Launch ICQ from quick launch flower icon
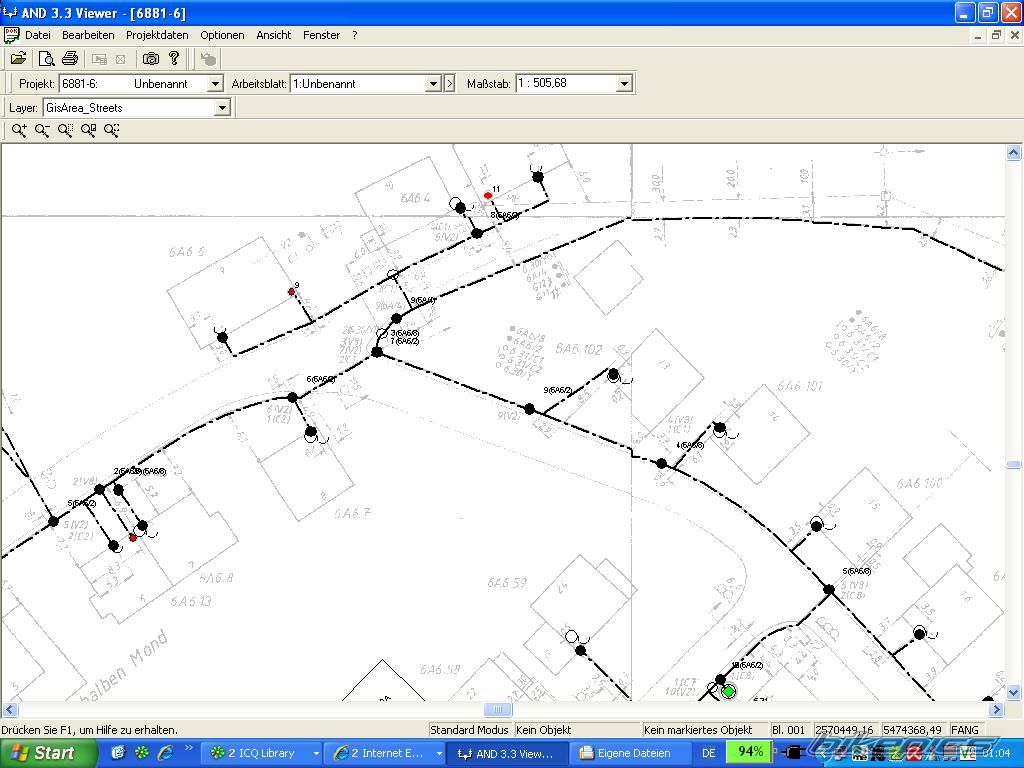 point(141,753)
